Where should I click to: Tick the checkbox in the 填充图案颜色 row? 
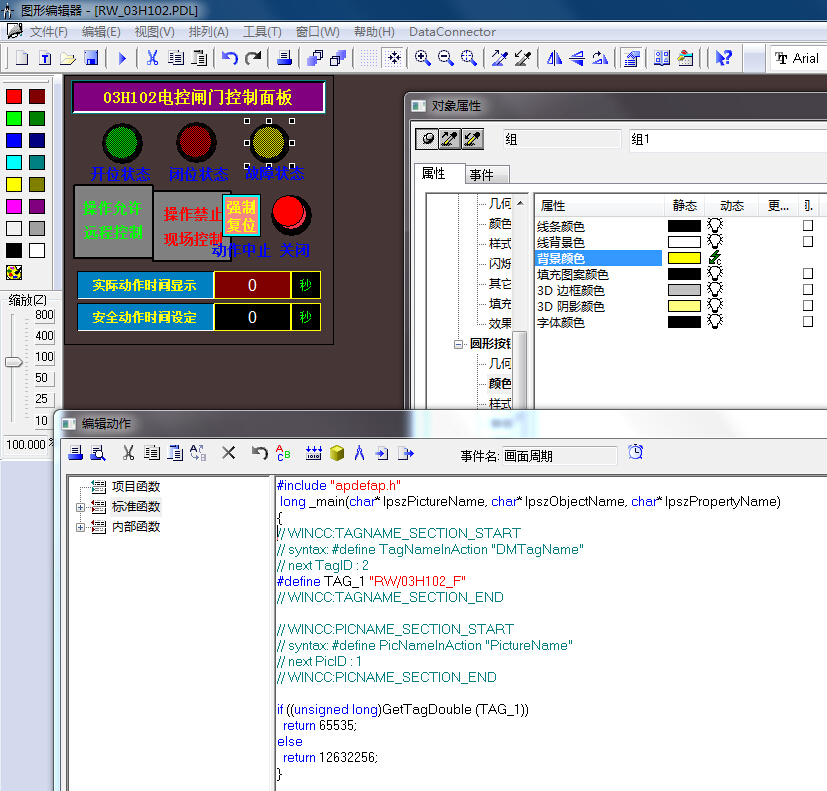tap(807, 274)
